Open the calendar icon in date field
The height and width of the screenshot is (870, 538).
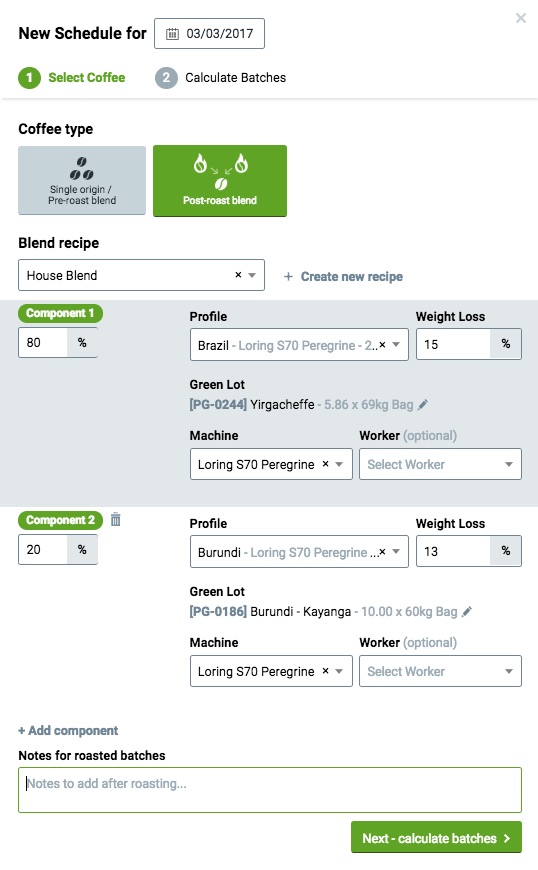pos(172,34)
